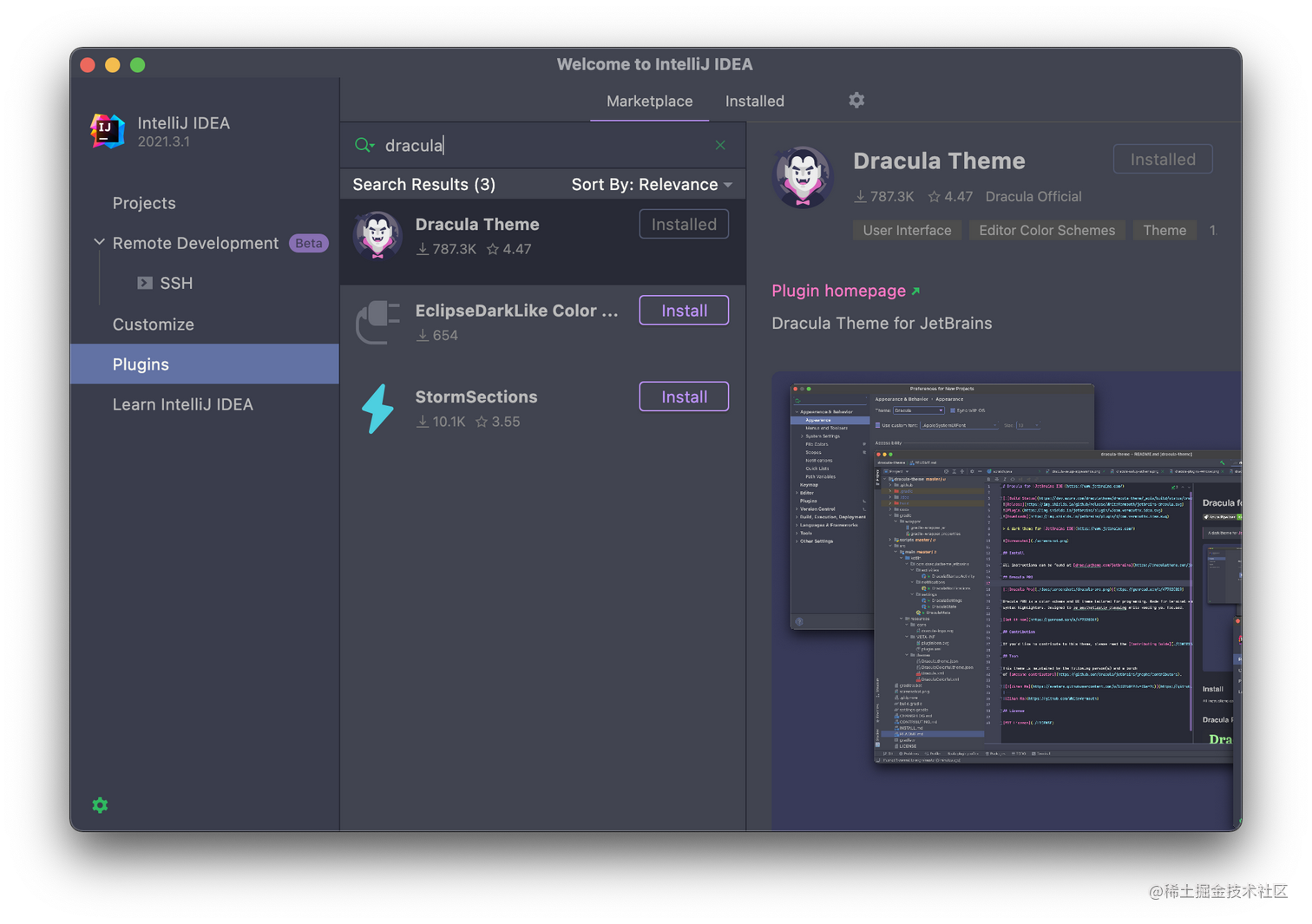Image resolution: width=1312 pixels, height=924 pixels.
Task: Clear the dracula search text with the X
Action: point(720,145)
